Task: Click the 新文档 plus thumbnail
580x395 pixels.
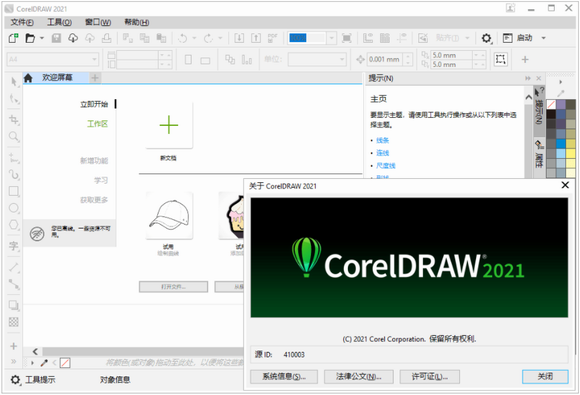Action: [x=169, y=125]
